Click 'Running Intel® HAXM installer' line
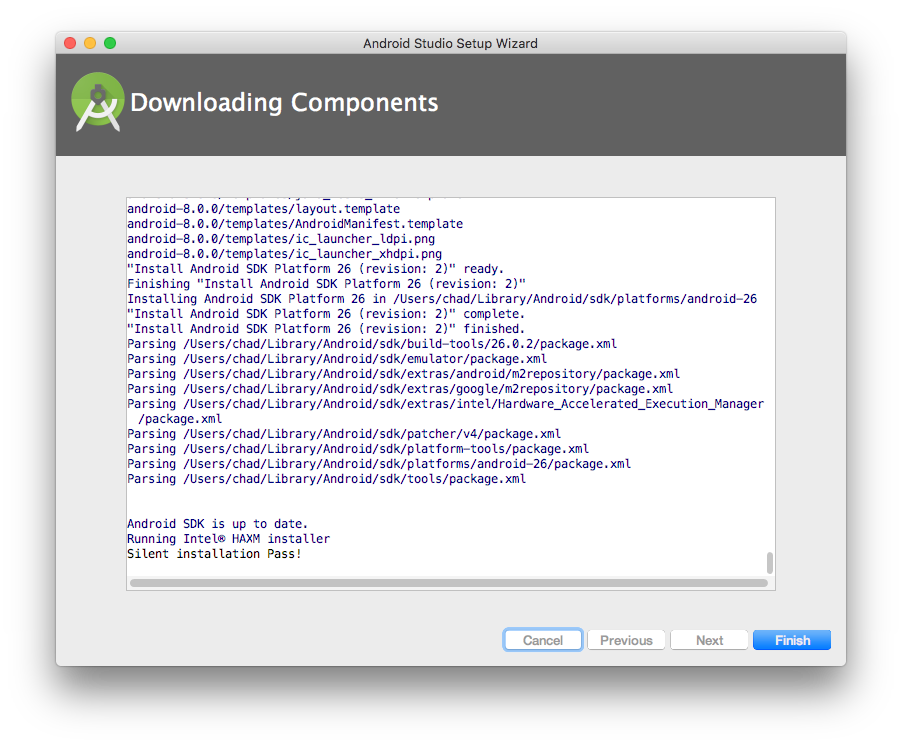Viewport: 902px width, 746px height. tap(228, 539)
